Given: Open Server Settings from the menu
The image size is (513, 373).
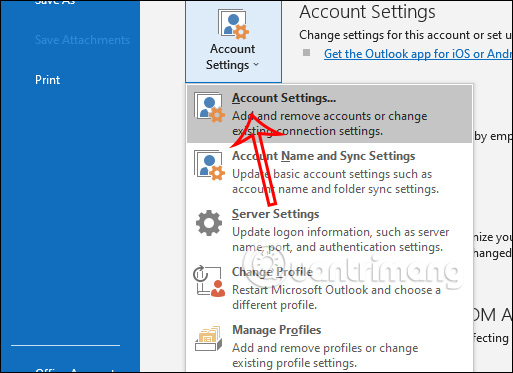Looking at the screenshot, I should coord(329,230).
